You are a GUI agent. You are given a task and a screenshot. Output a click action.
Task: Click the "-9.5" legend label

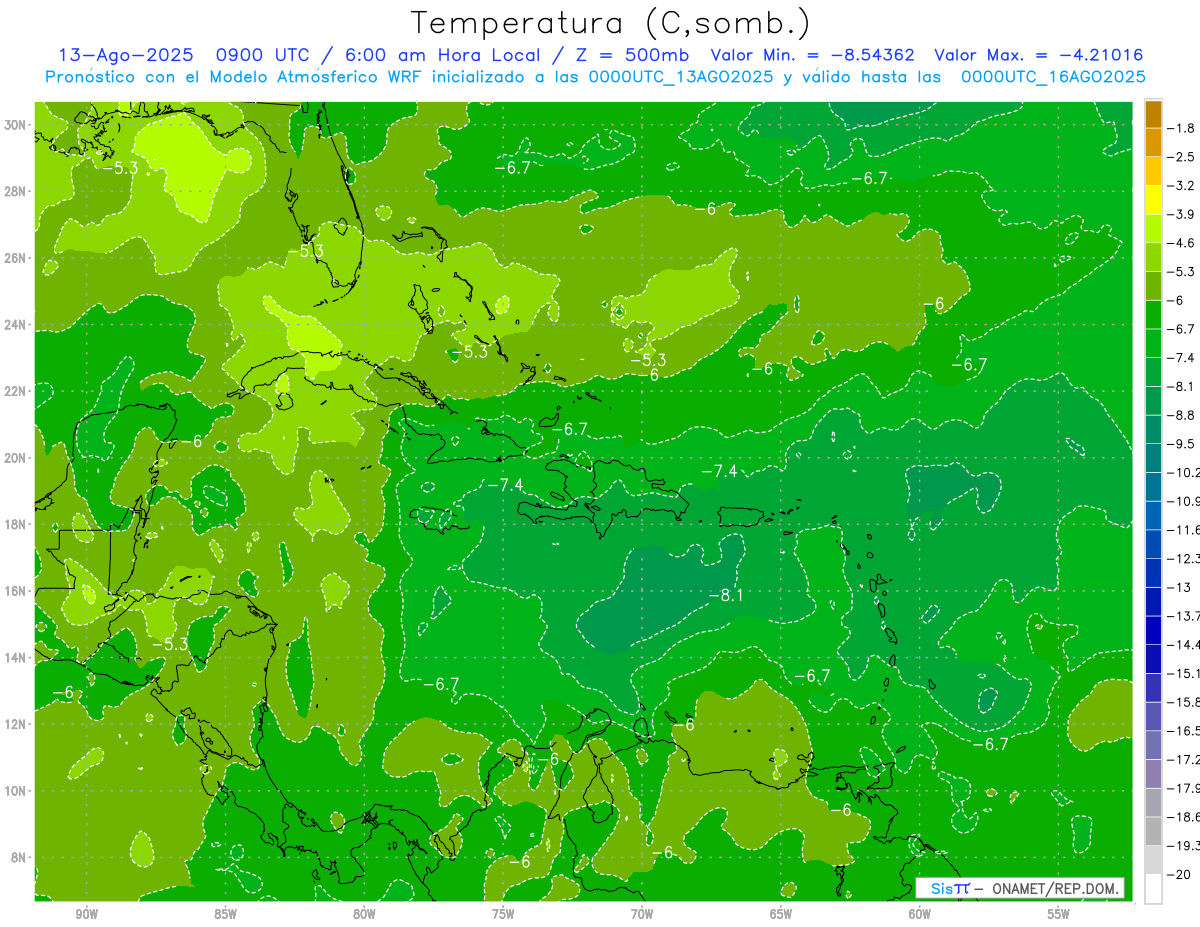coord(1183,443)
